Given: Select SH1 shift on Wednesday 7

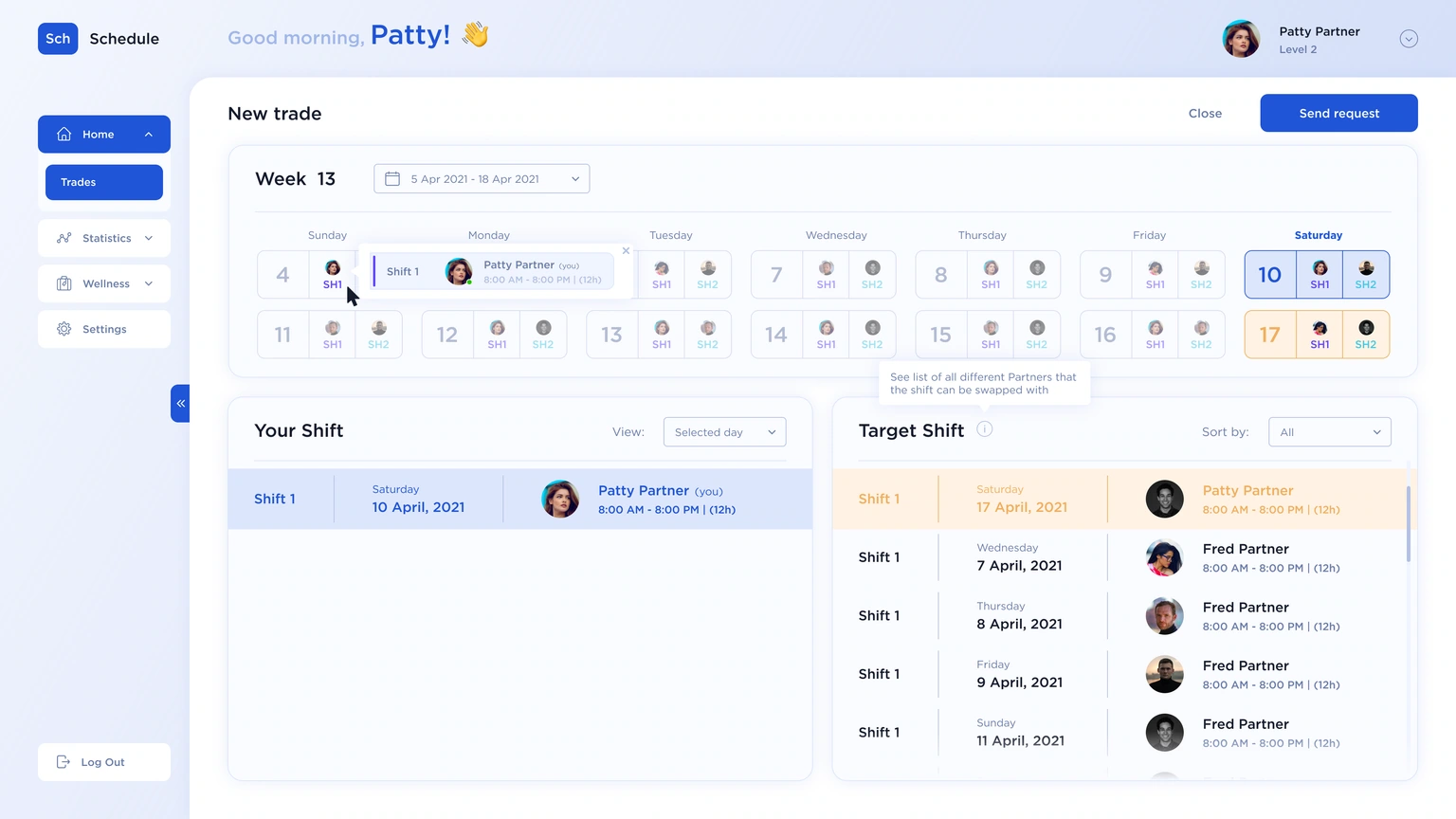Looking at the screenshot, I should pos(827,275).
